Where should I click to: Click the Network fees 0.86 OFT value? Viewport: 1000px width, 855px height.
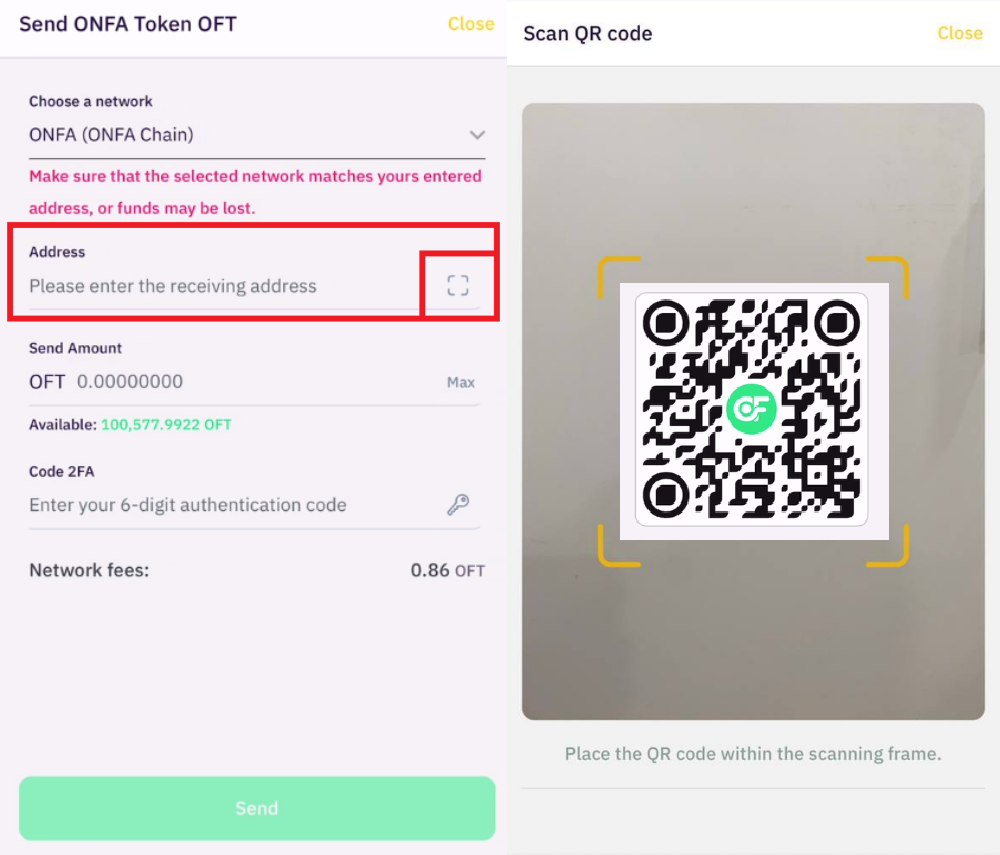point(447,571)
